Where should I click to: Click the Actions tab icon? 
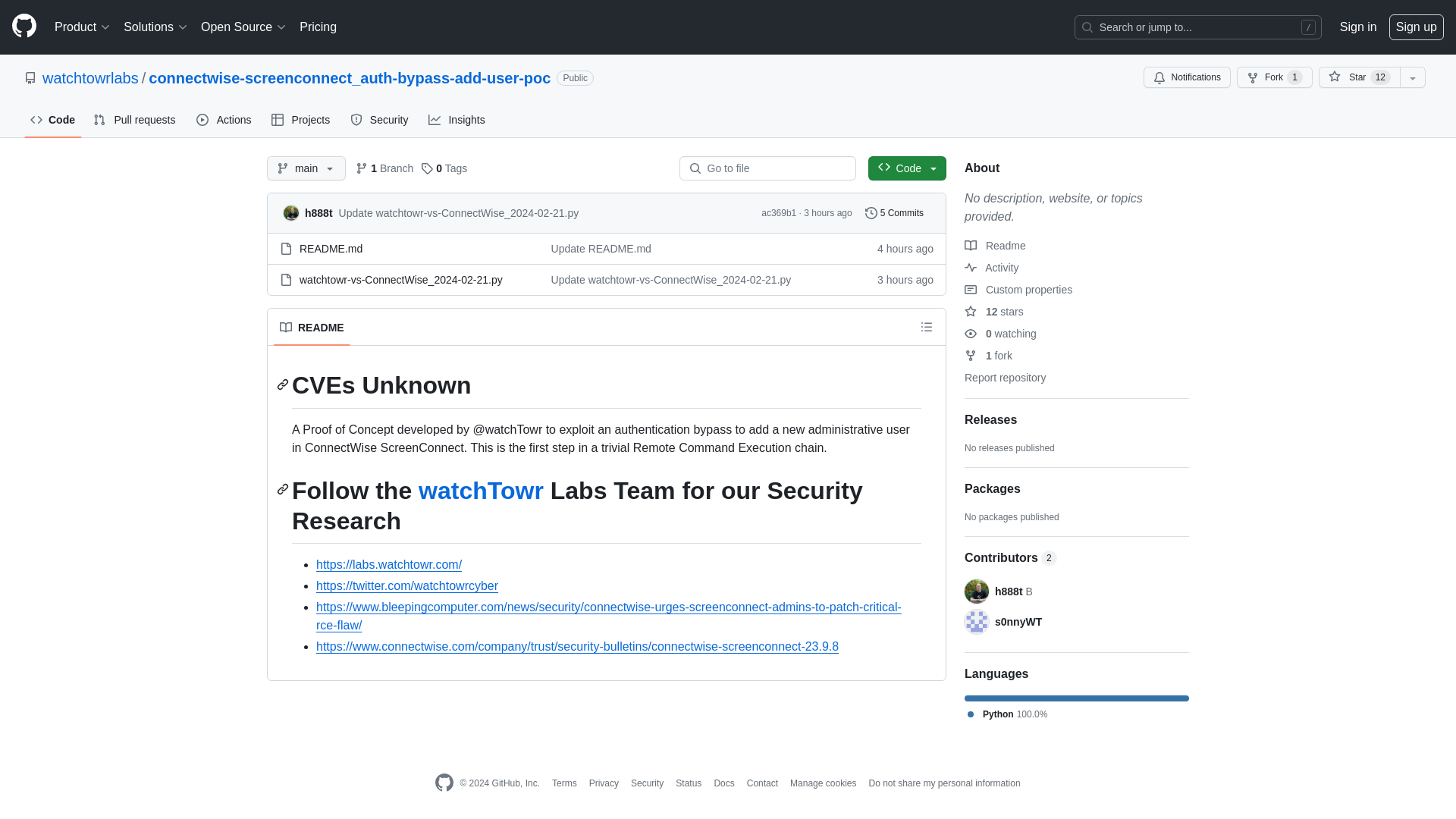203,119
